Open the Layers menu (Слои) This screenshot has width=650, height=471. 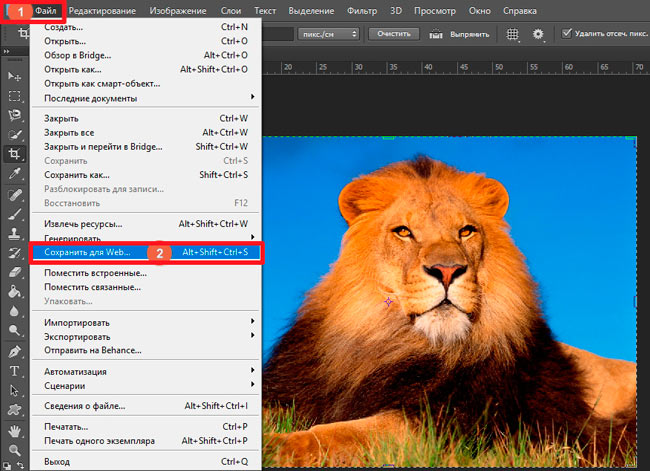pos(231,11)
